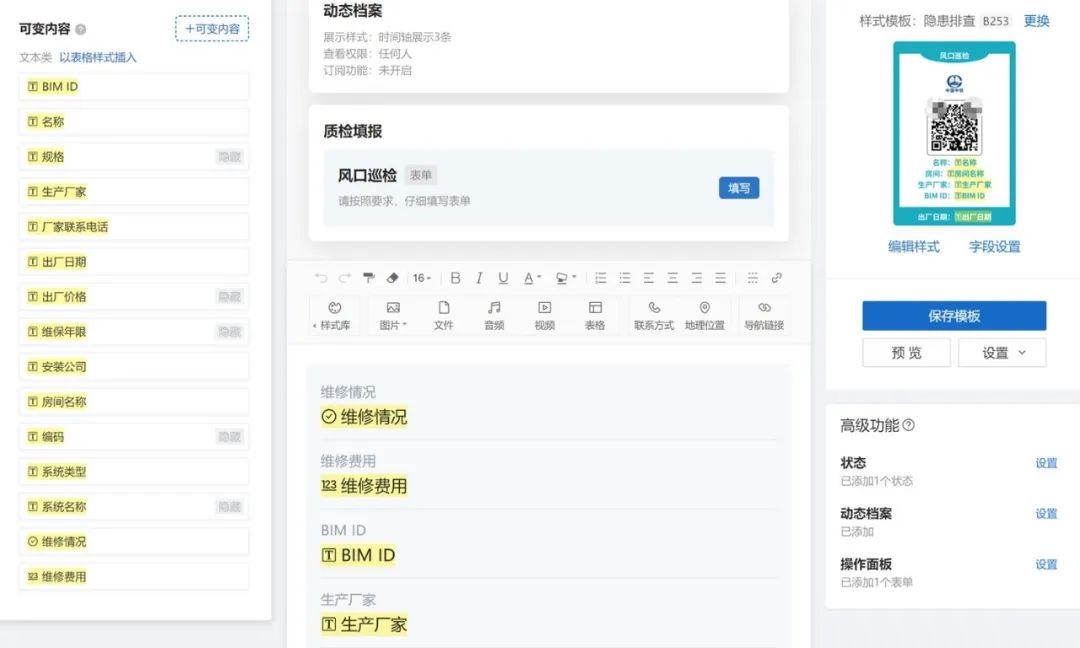Insert an image into the content editor
Image resolution: width=1080 pixels, height=648 pixels.
(393, 311)
